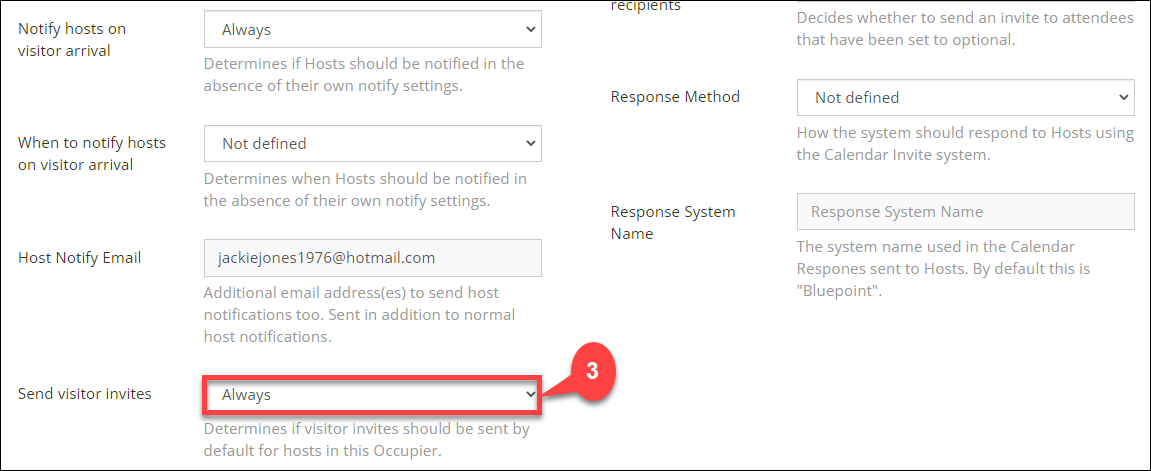Click the text explaining when Hosts are notified

click(366, 189)
